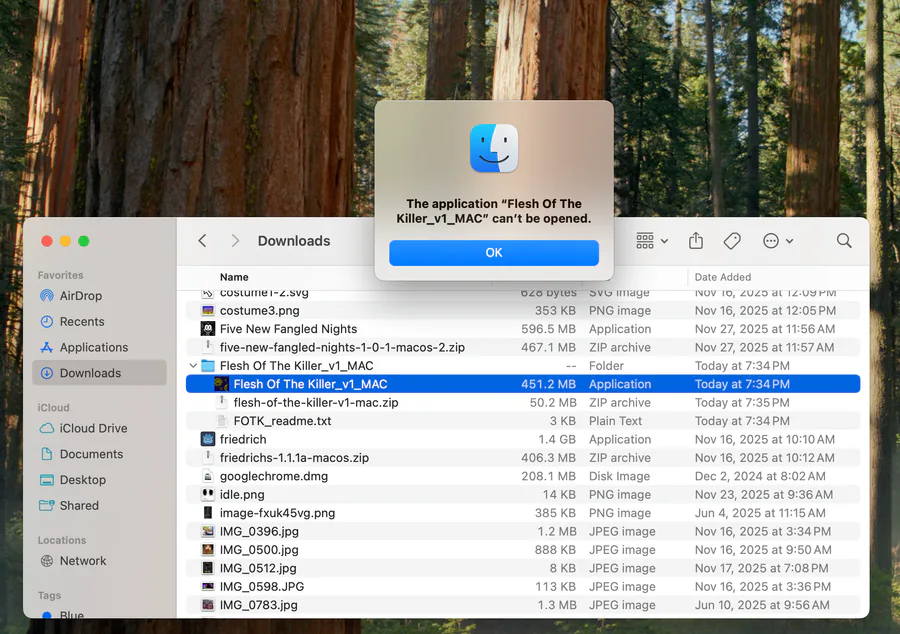
Task: Sort by the Name column header
Action: click(x=234, y=277)
